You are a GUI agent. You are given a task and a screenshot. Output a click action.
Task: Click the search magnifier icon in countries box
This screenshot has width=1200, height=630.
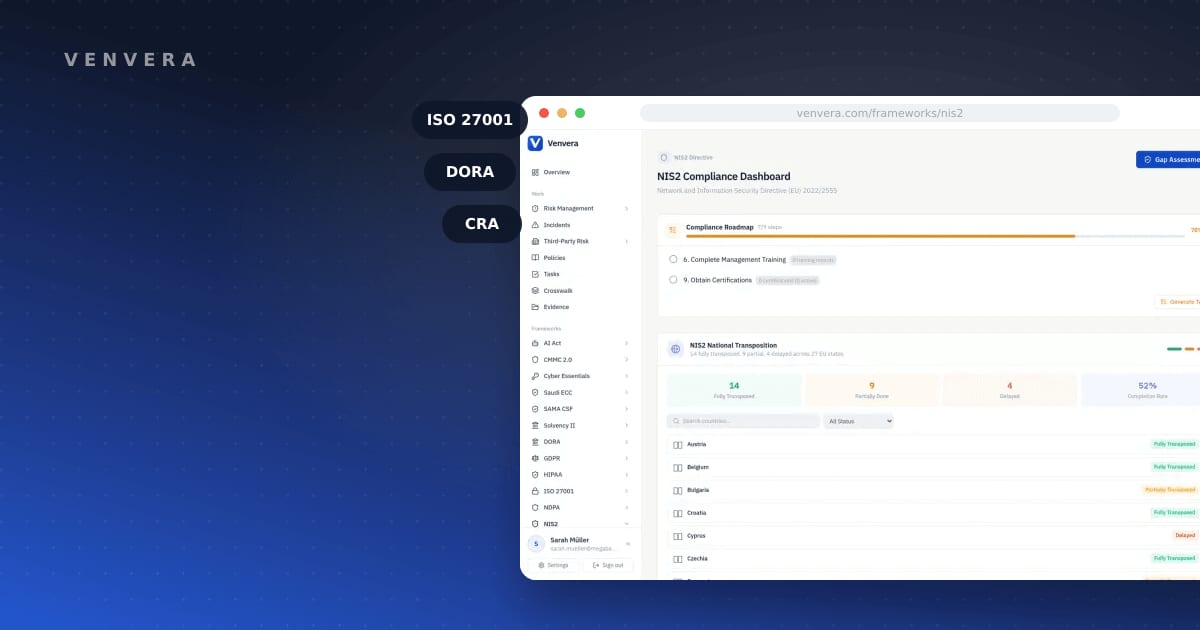pyautogui.click(x=676, y=422)
